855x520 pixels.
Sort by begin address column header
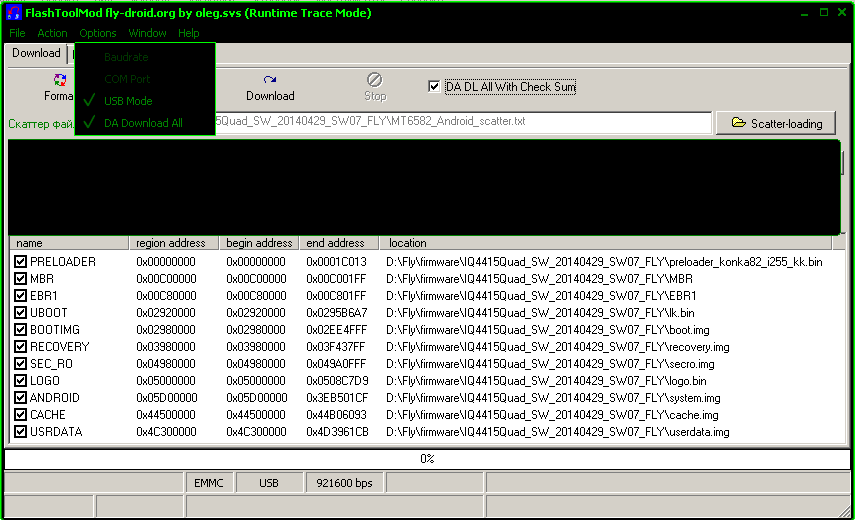259,243
